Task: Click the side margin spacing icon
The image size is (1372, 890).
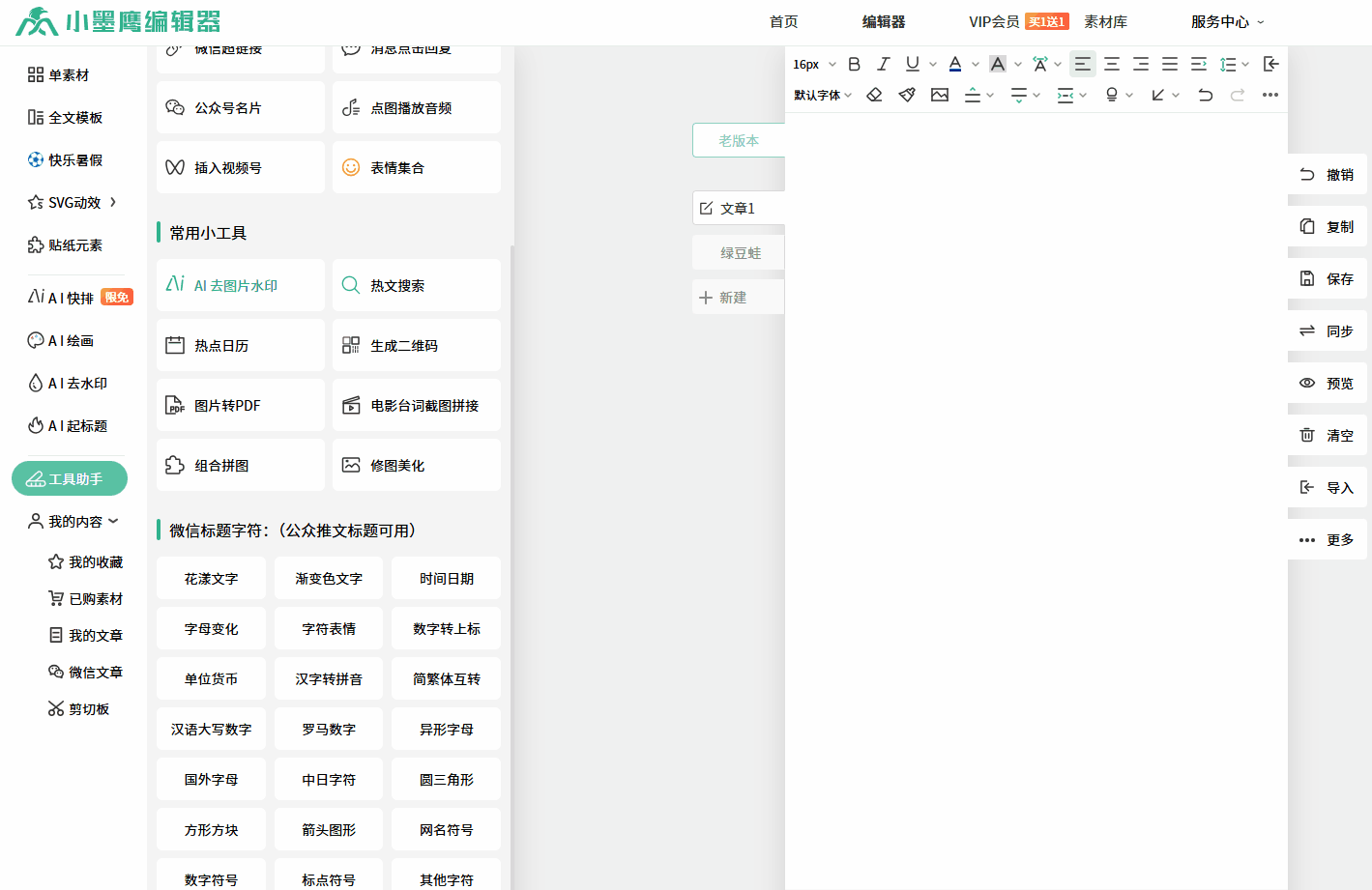Action: point(1065,95)
